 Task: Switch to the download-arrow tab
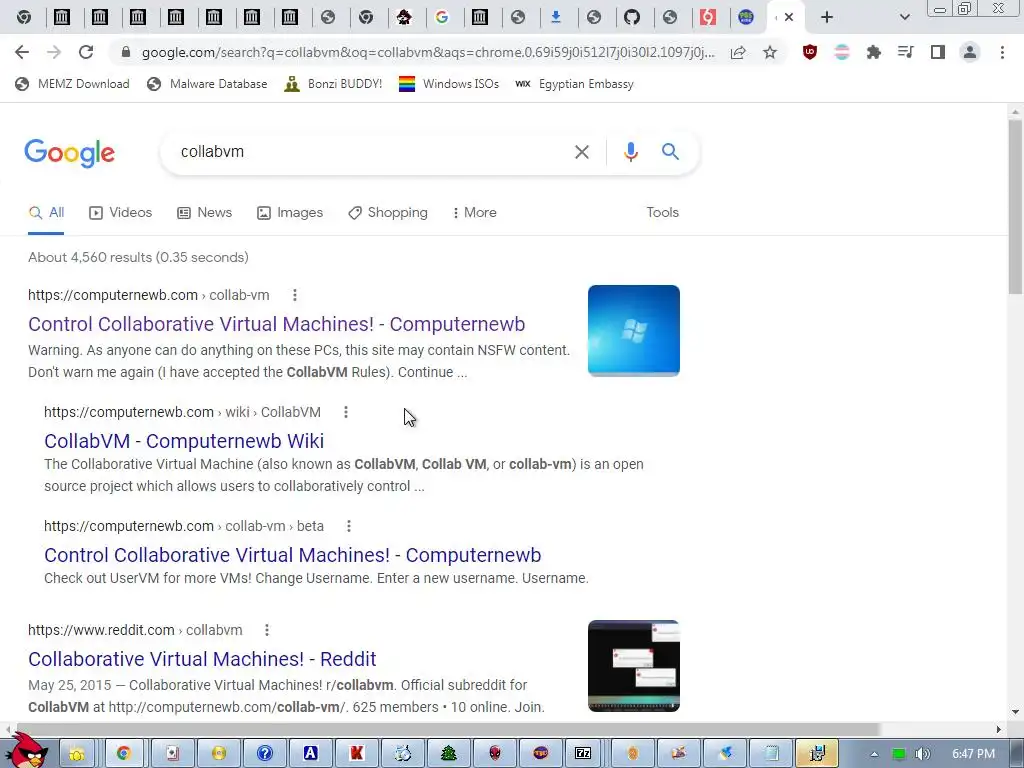(x=556, y=17)
